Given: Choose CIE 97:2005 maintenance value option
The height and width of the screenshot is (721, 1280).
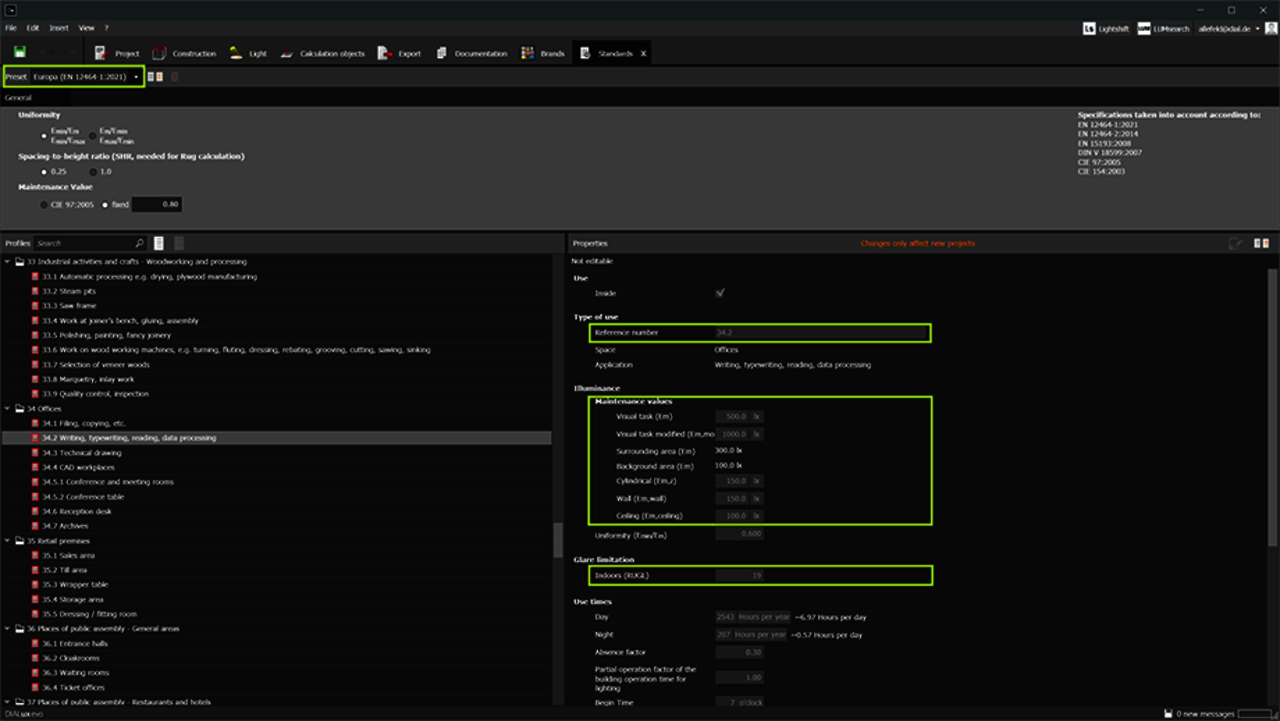Looking at the screenshot, I should [44, 205].
